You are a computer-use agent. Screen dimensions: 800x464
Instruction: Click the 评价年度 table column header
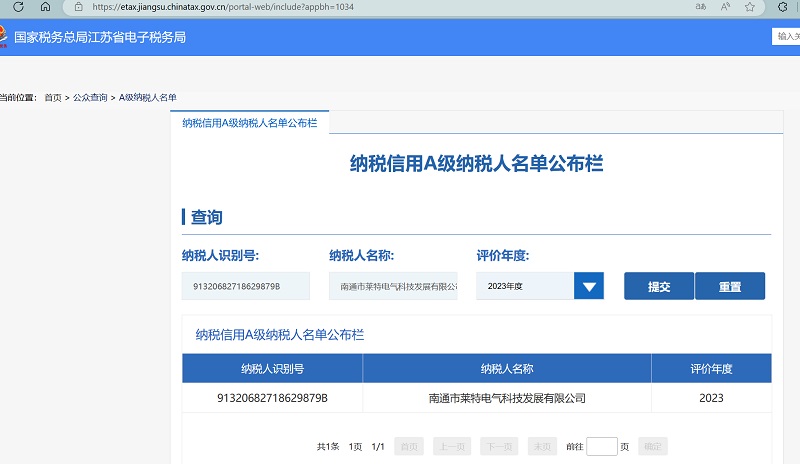(711, 369)
